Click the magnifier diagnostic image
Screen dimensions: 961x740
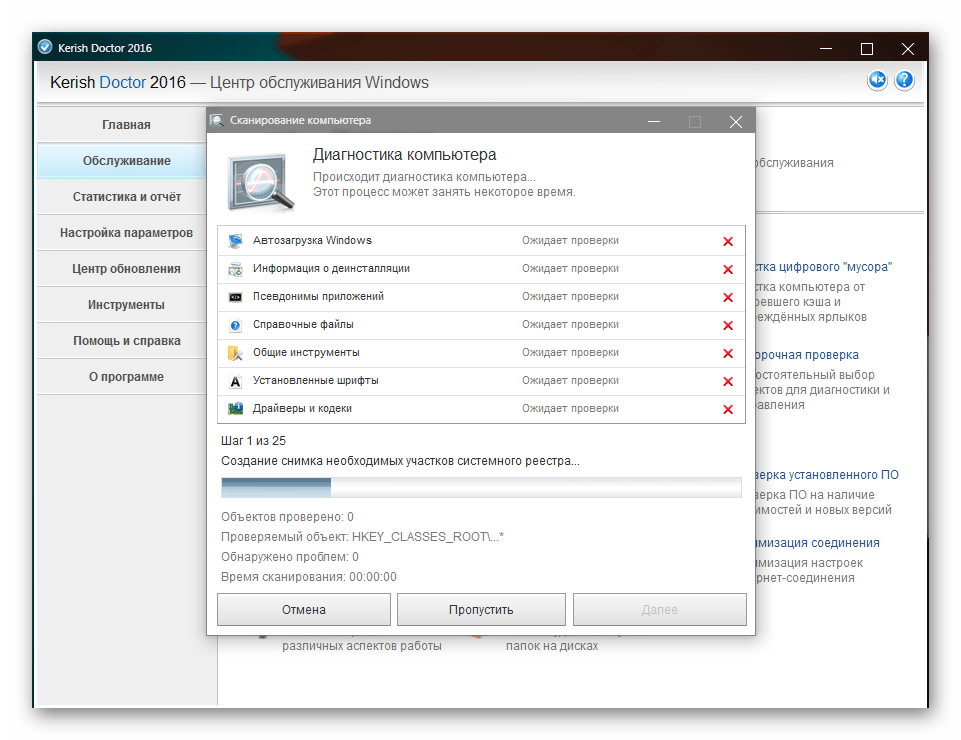click(260, 181)
